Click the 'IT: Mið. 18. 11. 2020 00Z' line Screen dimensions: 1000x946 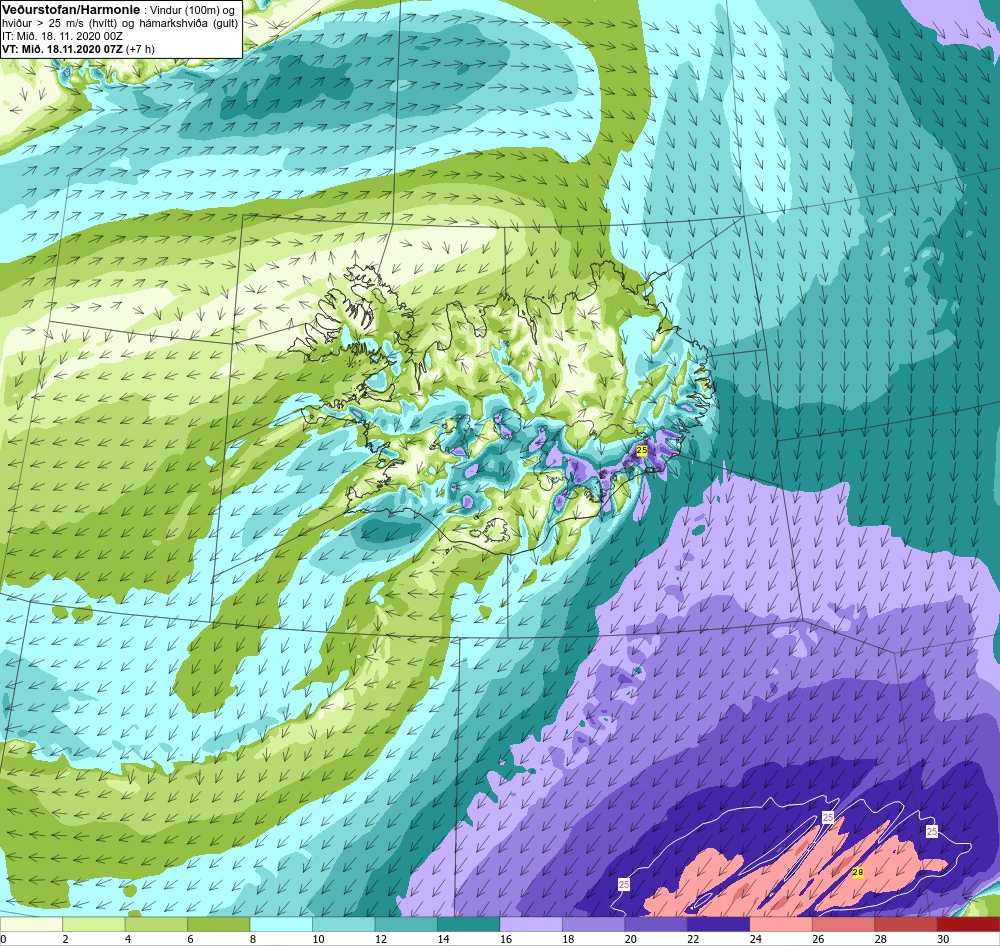coord(62,36)
